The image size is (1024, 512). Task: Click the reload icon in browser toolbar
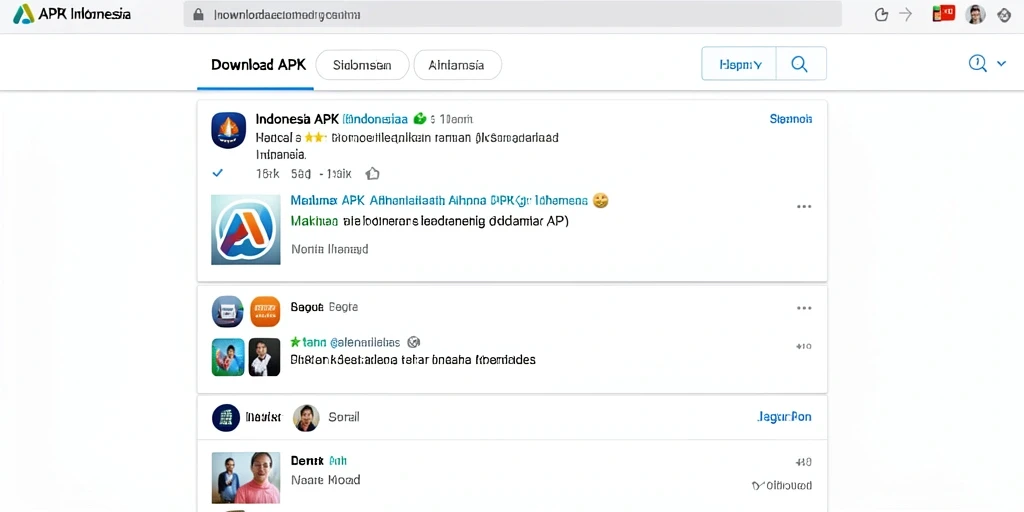(881, 14)
